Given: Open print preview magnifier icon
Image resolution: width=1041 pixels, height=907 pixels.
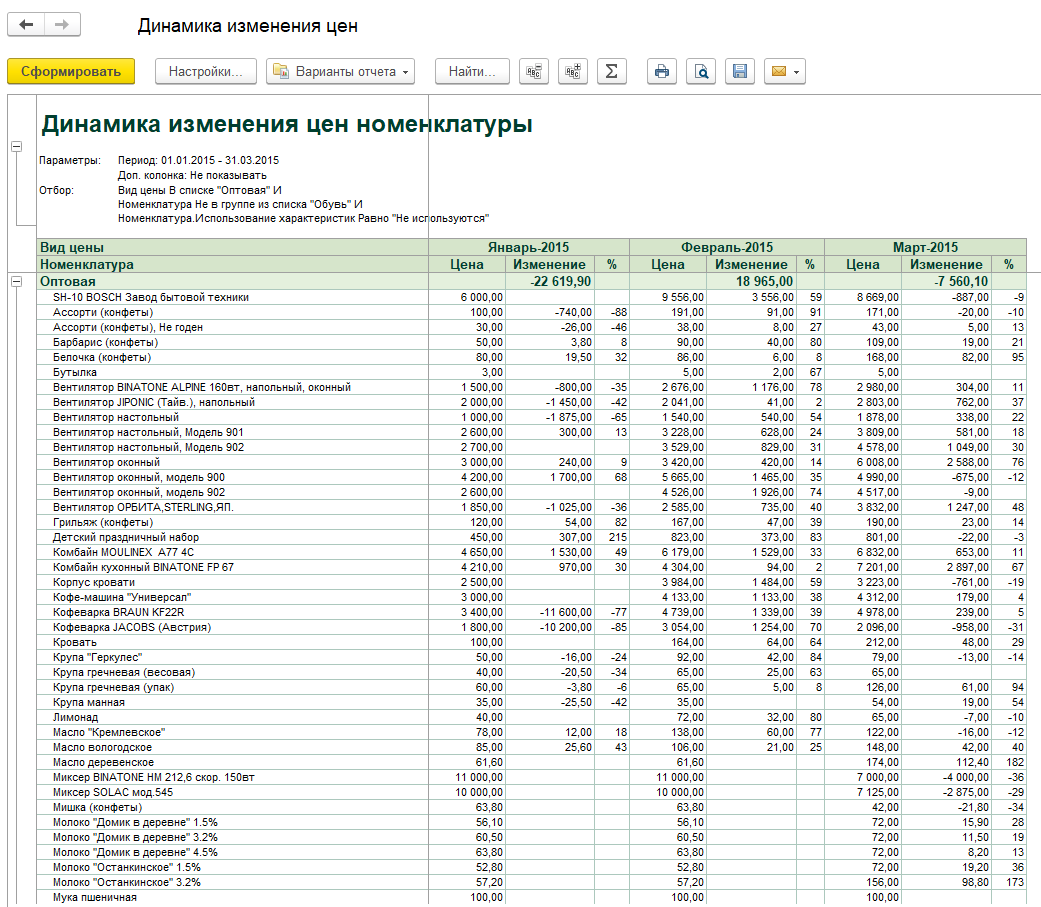Looking at the screenshot, I should [x=701, y=71].
